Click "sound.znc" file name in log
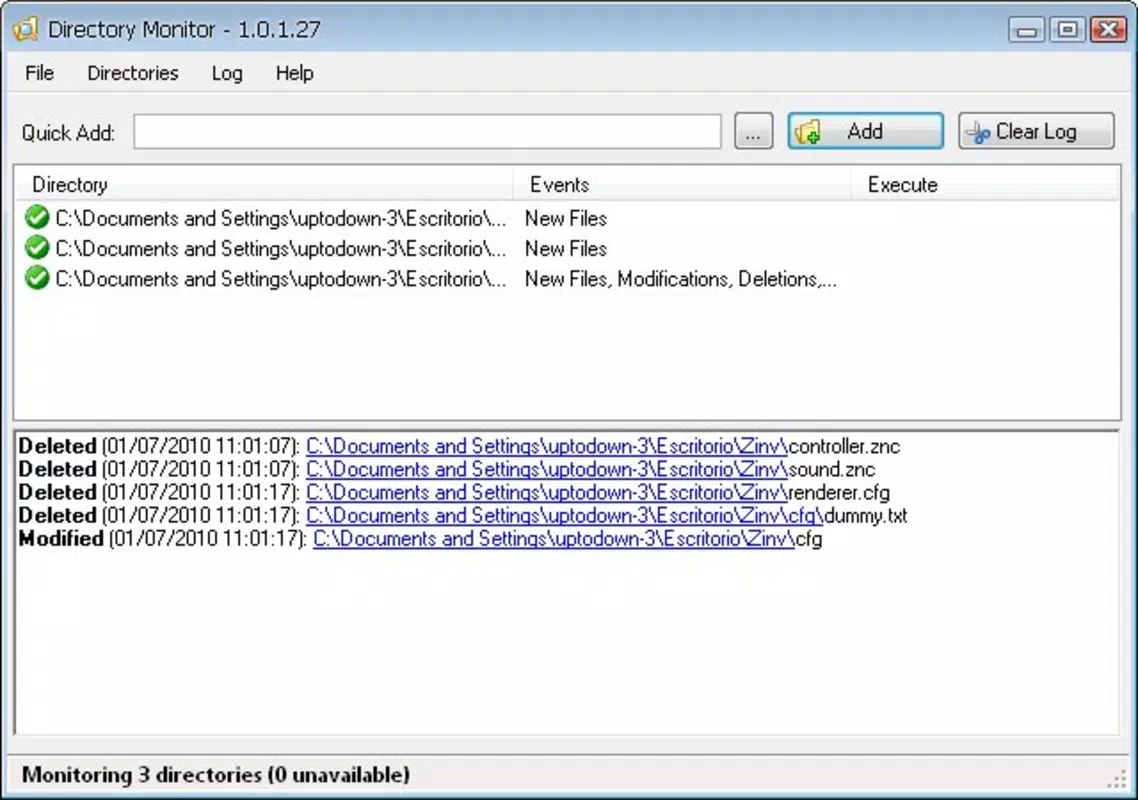 (x=832, y=469)
